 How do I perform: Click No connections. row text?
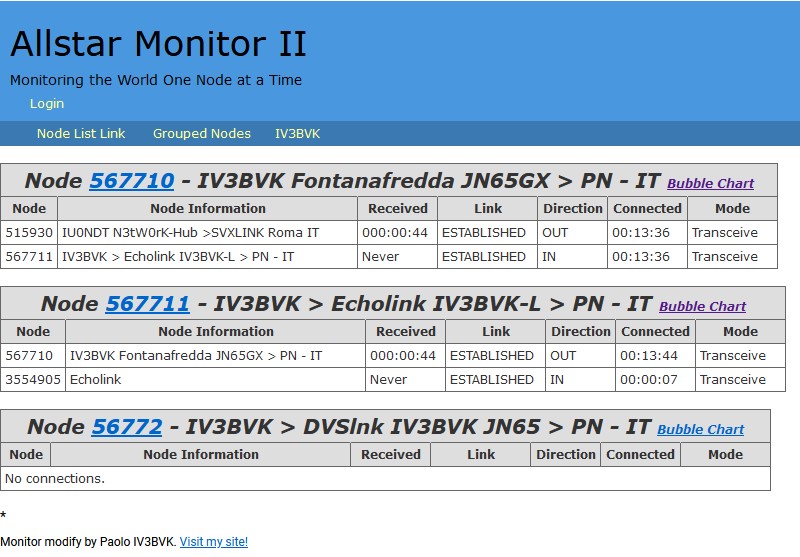(x=55, y=478)
